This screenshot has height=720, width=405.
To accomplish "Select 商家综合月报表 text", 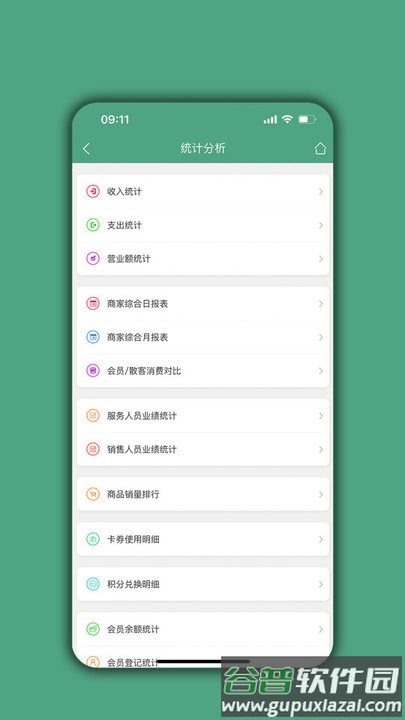I will tap(137, 337).
